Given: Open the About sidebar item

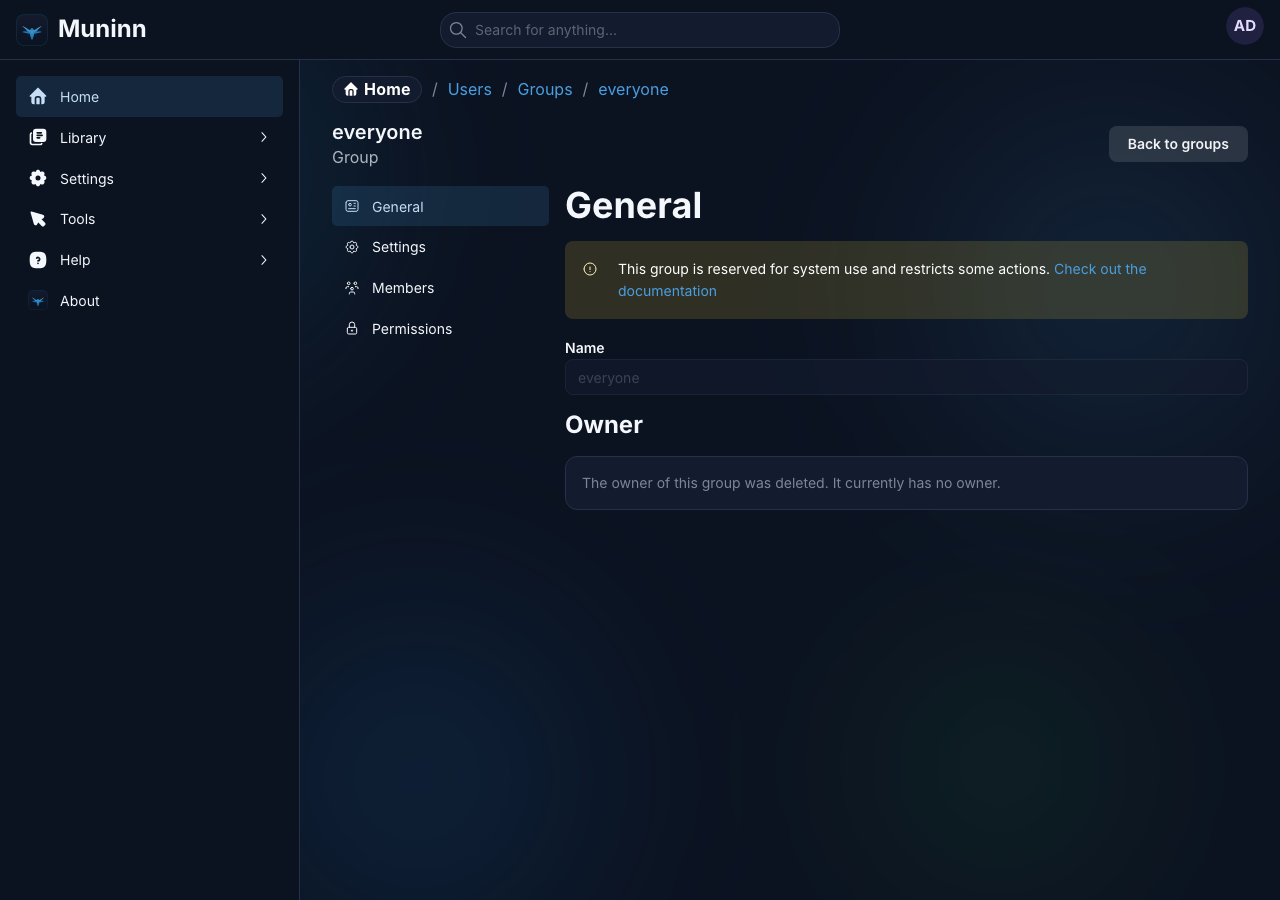Looking at the screenshot, I should [149, 301].
